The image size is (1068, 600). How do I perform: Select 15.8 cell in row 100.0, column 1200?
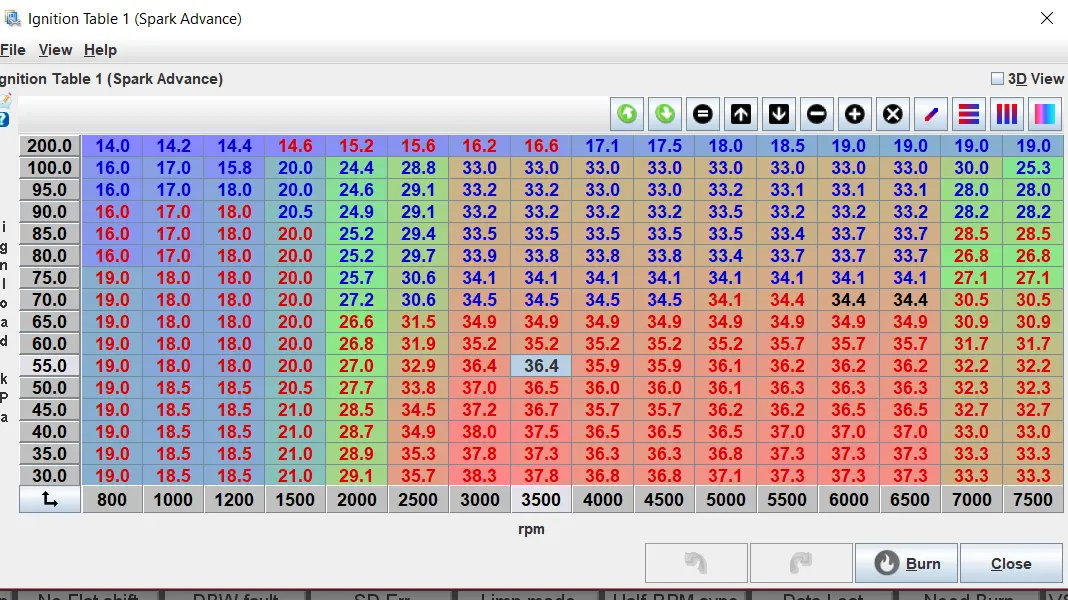[x=234, y=168]
